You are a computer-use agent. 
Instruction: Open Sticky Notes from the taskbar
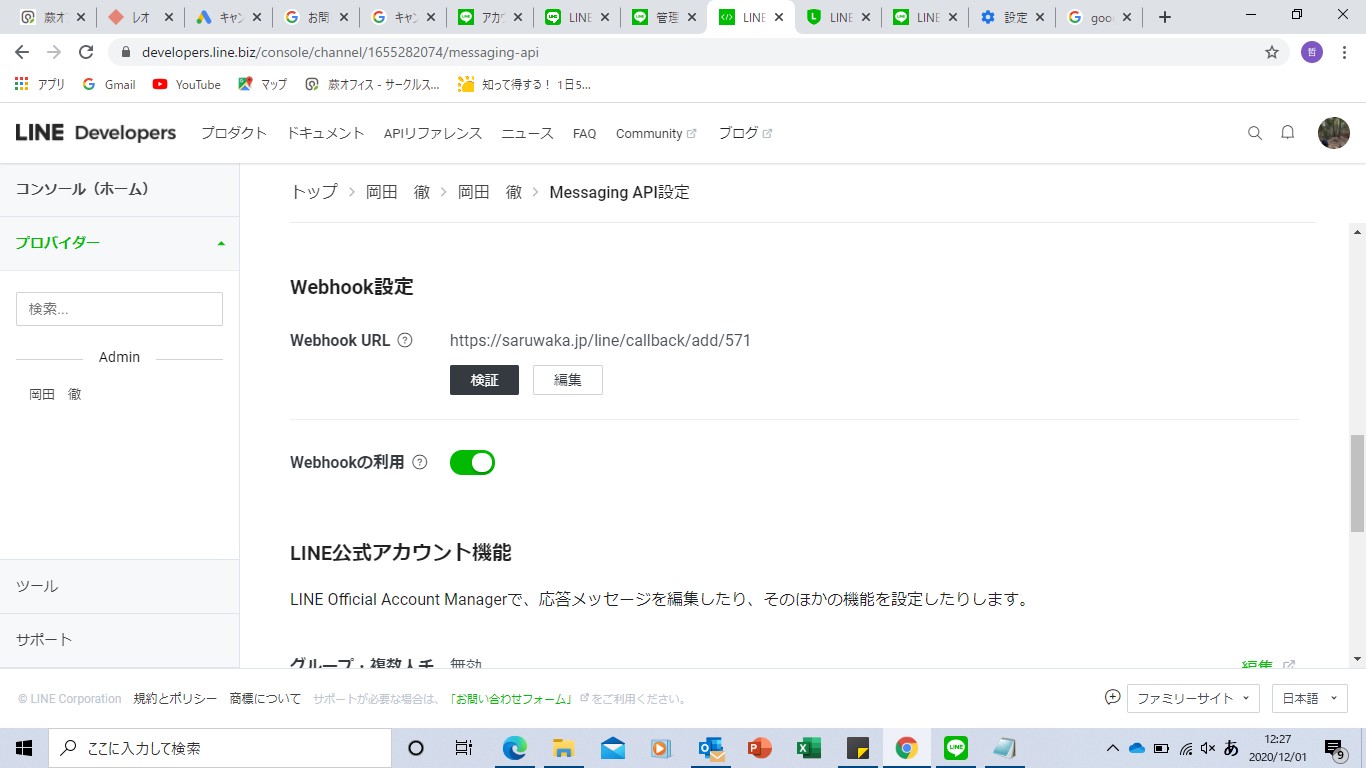tap(858, 748)
